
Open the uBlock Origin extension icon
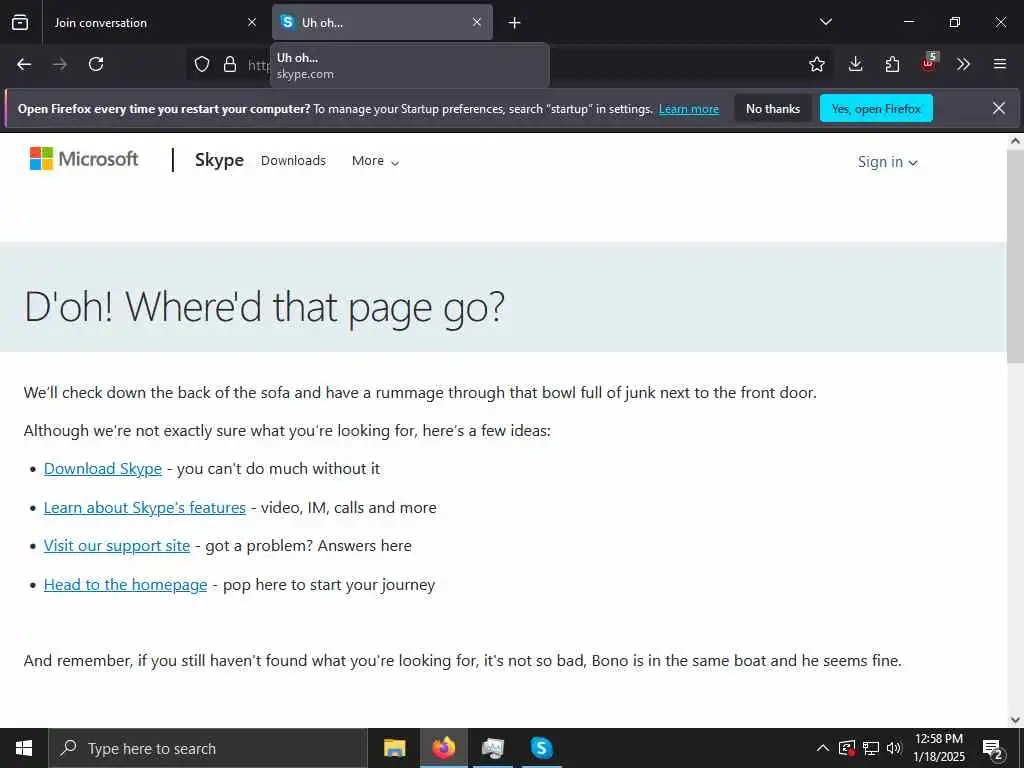pos(929,63)
